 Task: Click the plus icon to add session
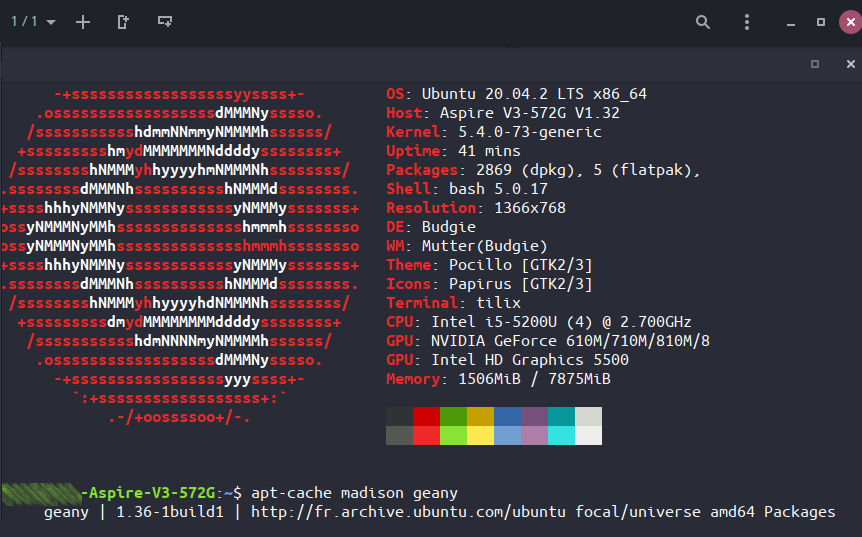pyautogui.click(x=83, y=22)
